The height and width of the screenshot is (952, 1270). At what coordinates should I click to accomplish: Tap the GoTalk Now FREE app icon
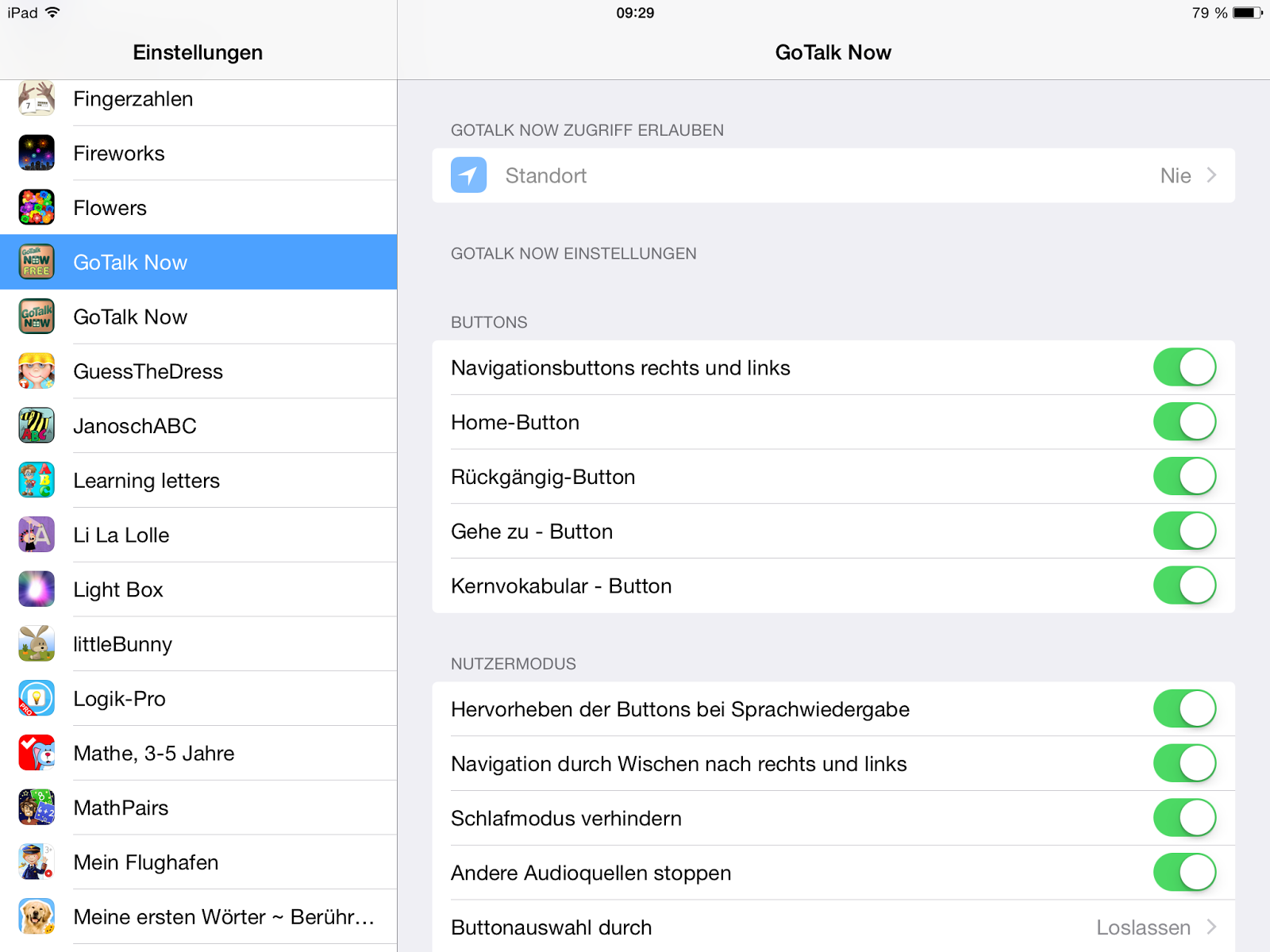[x=37, y=262]
